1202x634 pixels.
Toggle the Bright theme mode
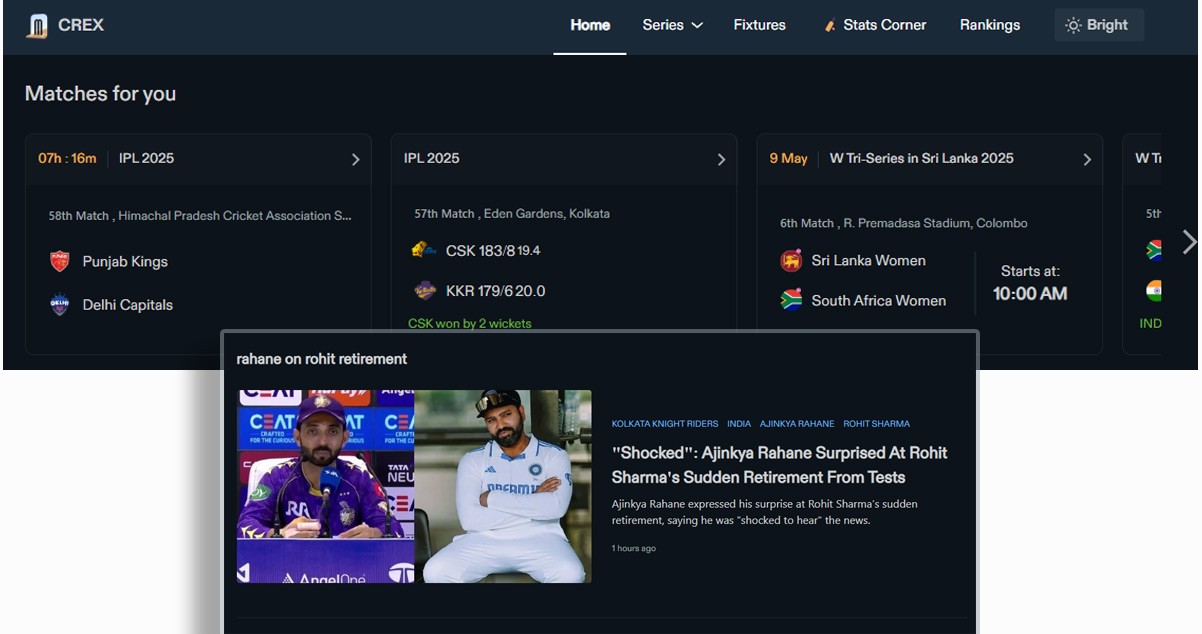pyautogui.click(x=1098, y=25)
